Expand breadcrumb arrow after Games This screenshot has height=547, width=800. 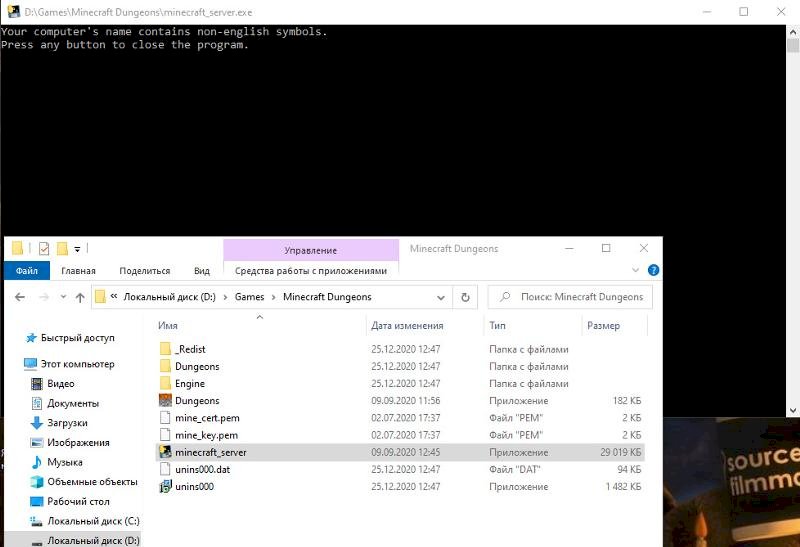click(273, 297)
